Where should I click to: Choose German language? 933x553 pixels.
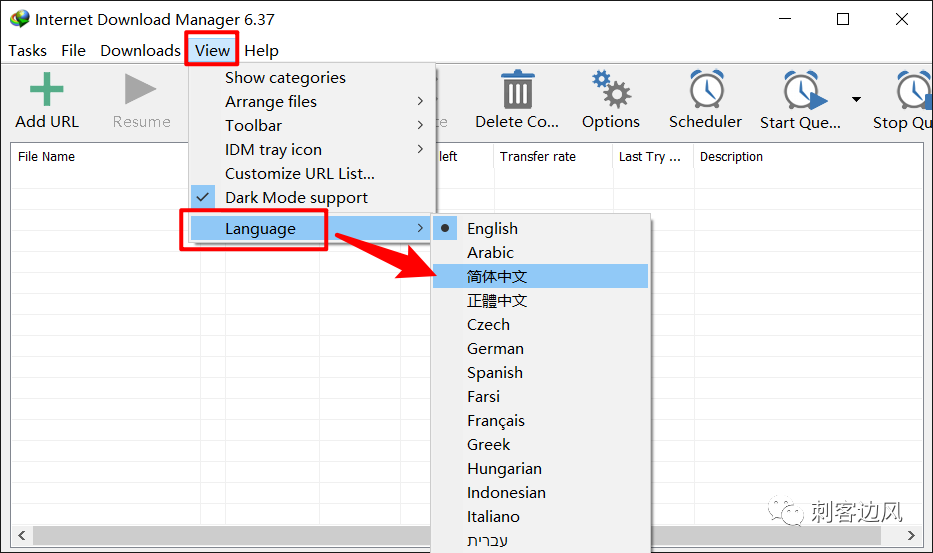coord(540,348)
